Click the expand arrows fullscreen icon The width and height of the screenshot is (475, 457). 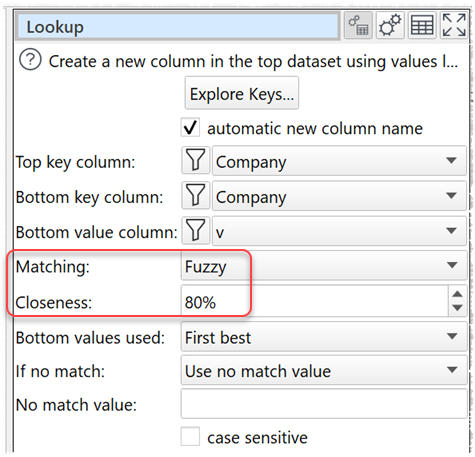tap(454, 25)
